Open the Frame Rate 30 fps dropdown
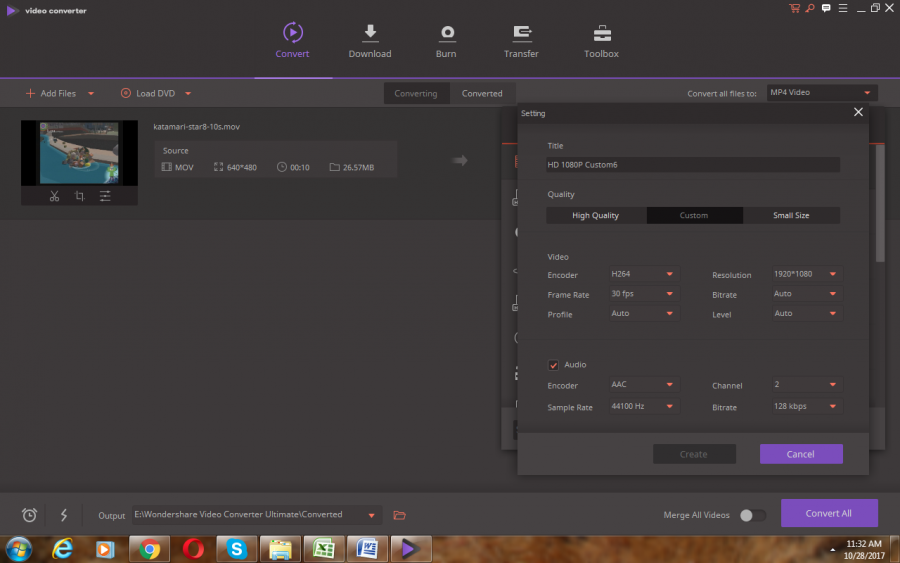This screenshot has height=563, width=900. pos(643,294)
